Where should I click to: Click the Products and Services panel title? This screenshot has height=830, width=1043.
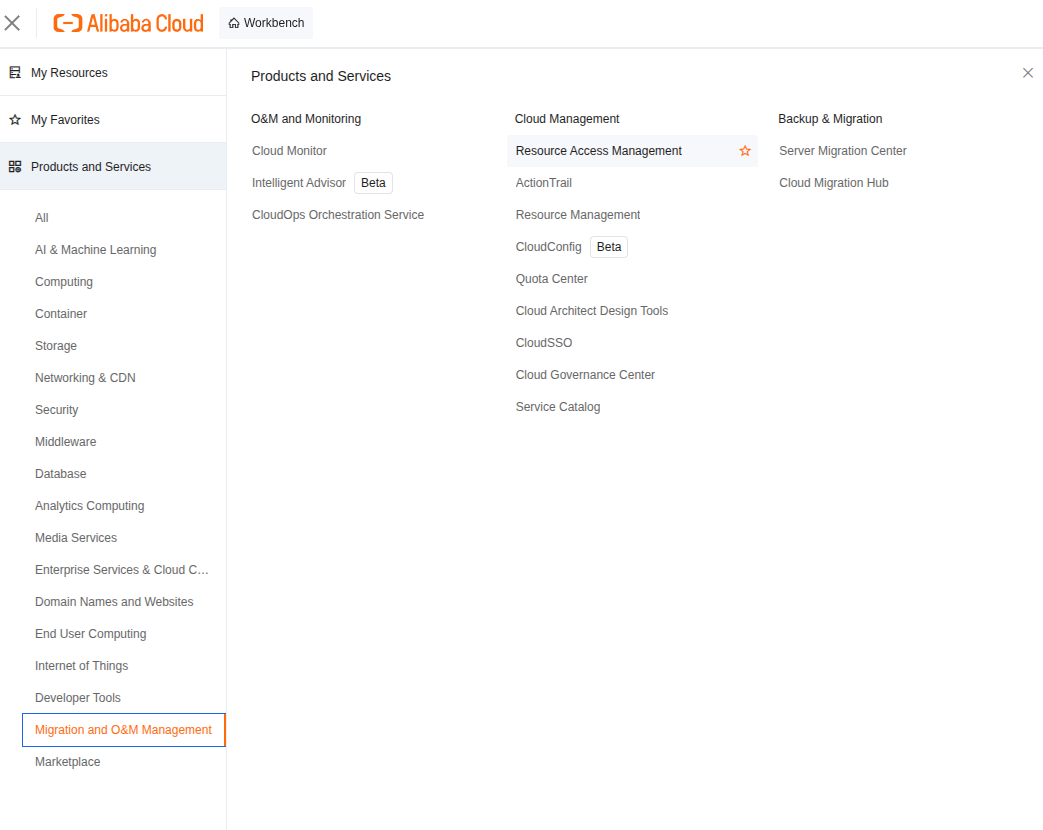(x=321, y=76)
